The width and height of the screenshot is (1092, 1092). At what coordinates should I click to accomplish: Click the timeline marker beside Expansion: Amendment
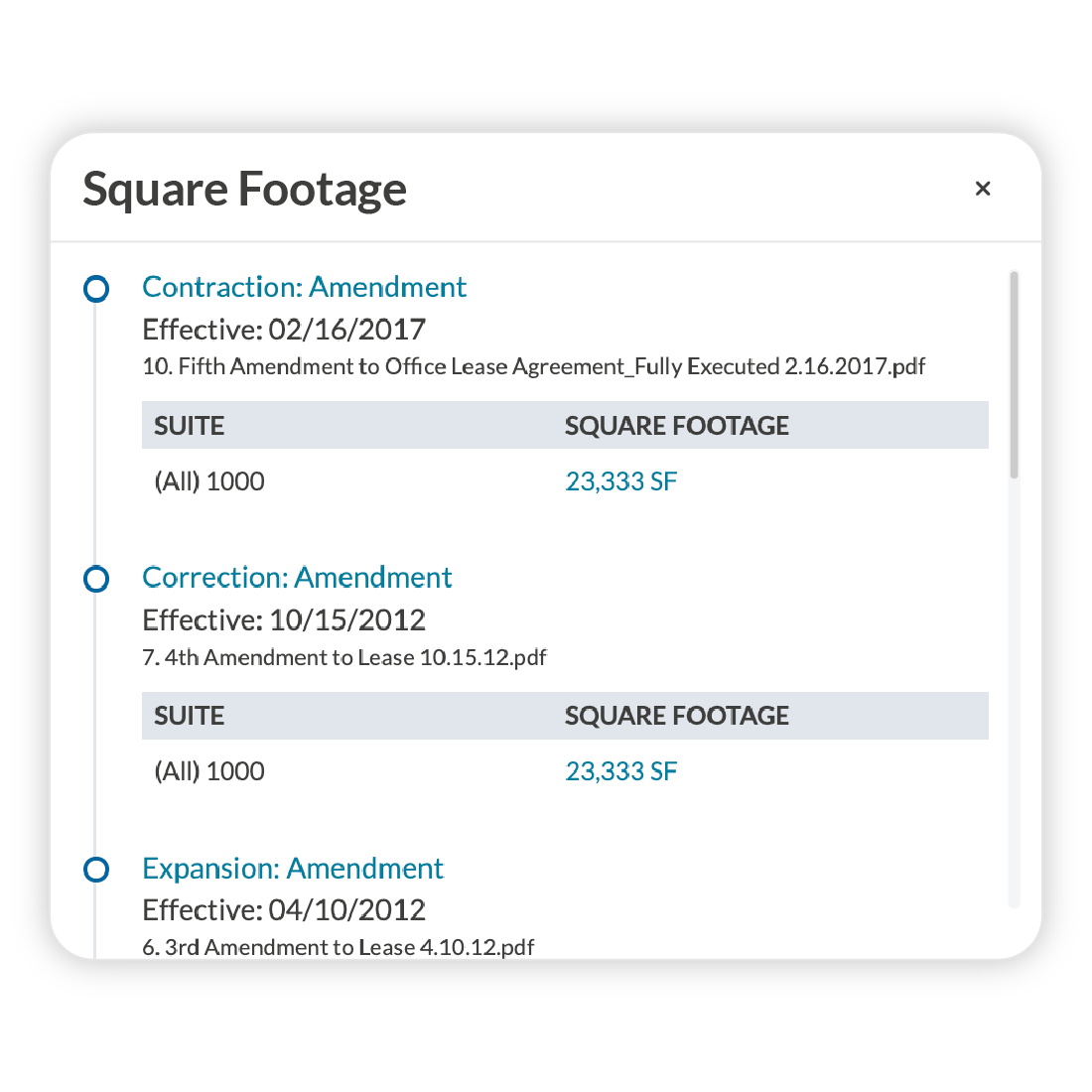coord(96,870)
